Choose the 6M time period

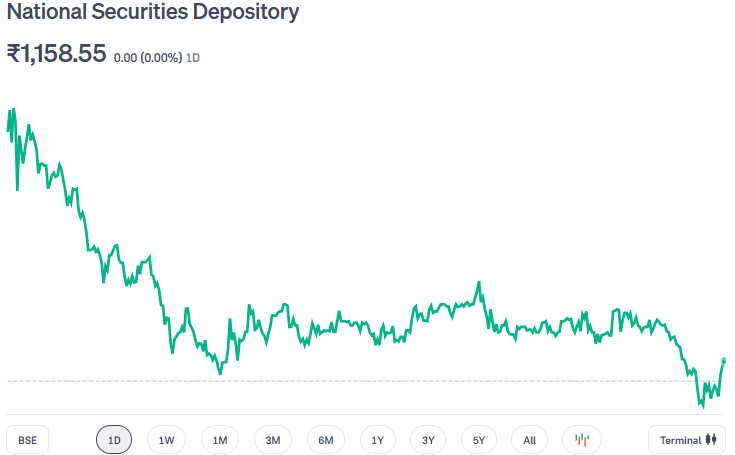coord(326,440)
